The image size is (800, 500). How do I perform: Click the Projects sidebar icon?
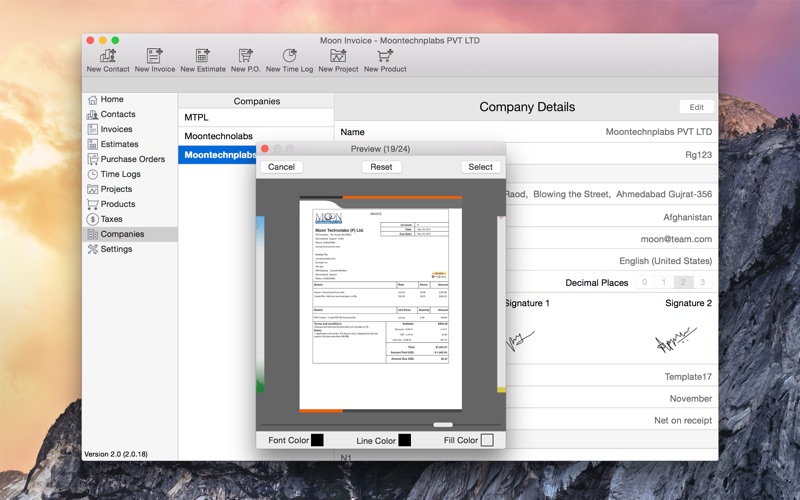[x=92, y=189]
